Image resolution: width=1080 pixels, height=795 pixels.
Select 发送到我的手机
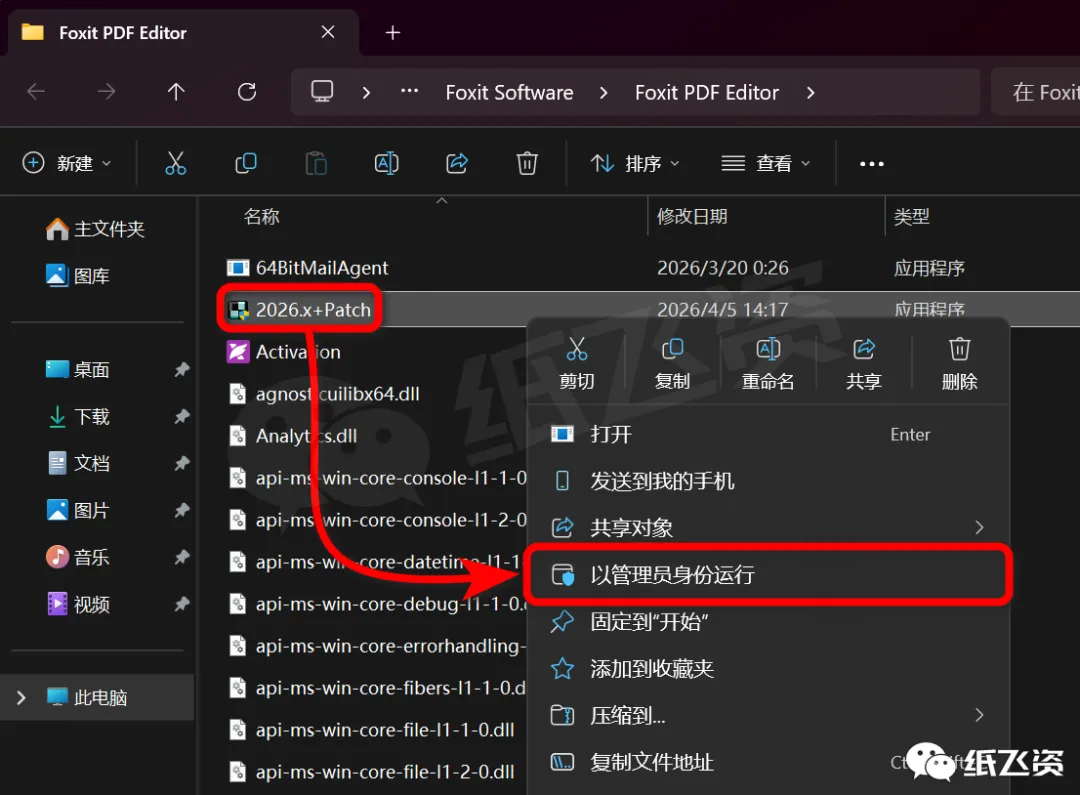pyautogui.click(x=767, y=481)
